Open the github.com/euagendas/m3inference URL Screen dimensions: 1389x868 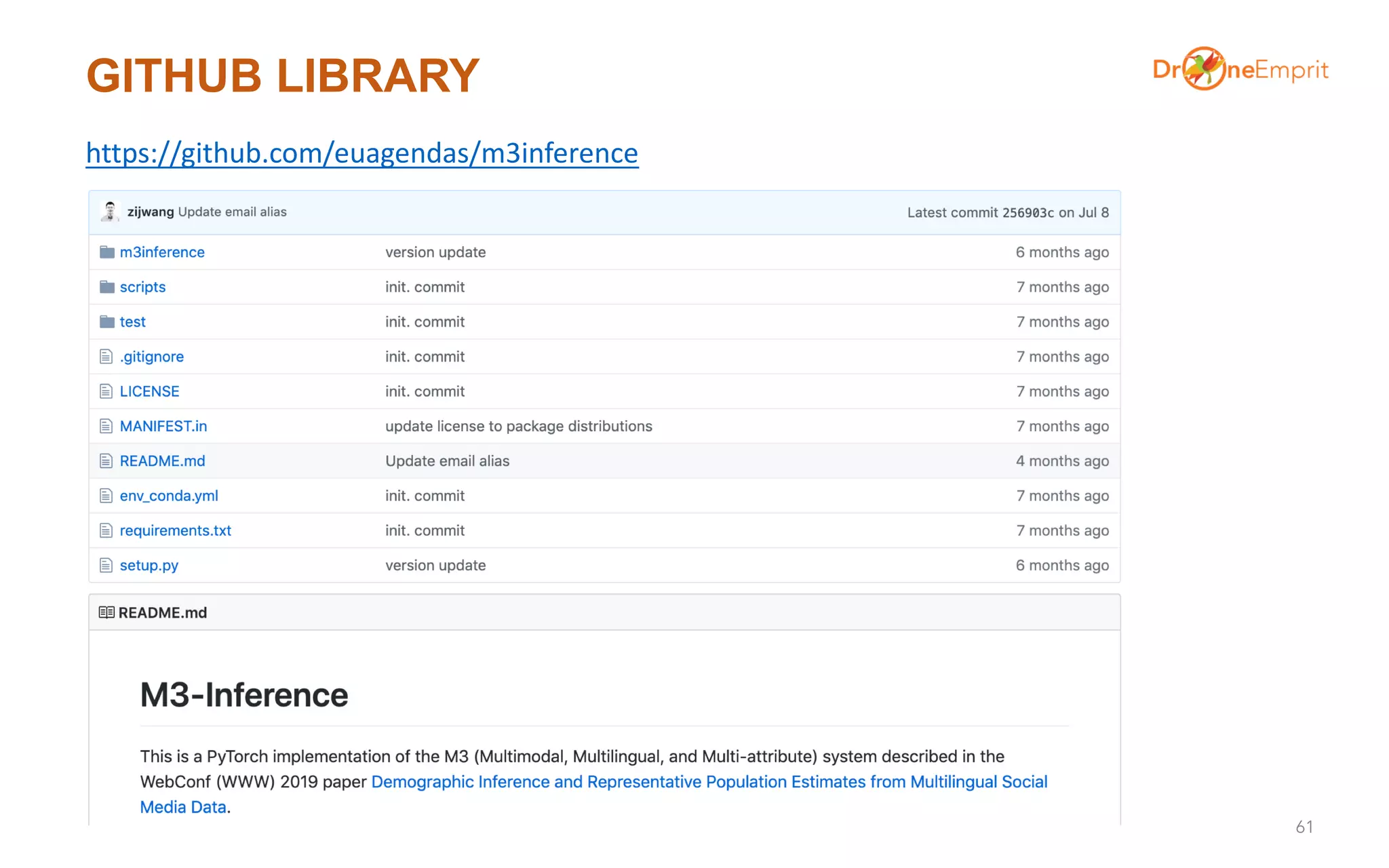click(x=362, y=153)
